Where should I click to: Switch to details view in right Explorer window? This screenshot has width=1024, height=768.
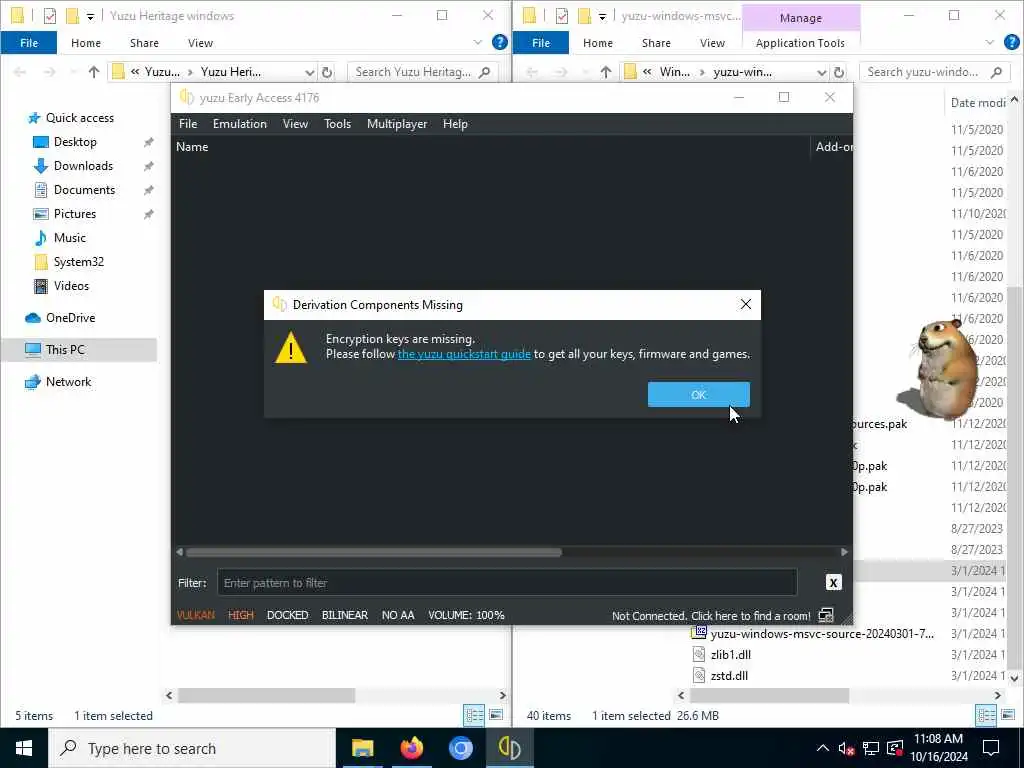click(985, 715)
